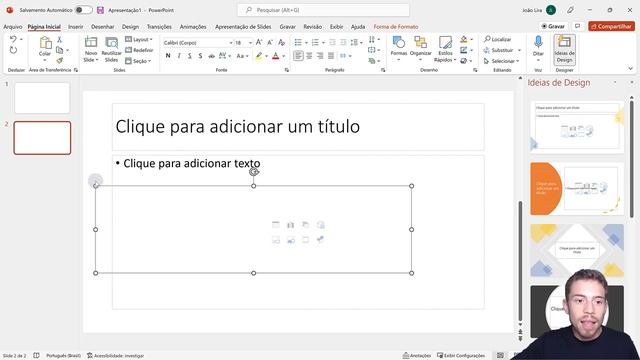Click the Convert to SmartArt icon
Image resolution: width=640 pixels, height=360 pixels.
(372, 61)
